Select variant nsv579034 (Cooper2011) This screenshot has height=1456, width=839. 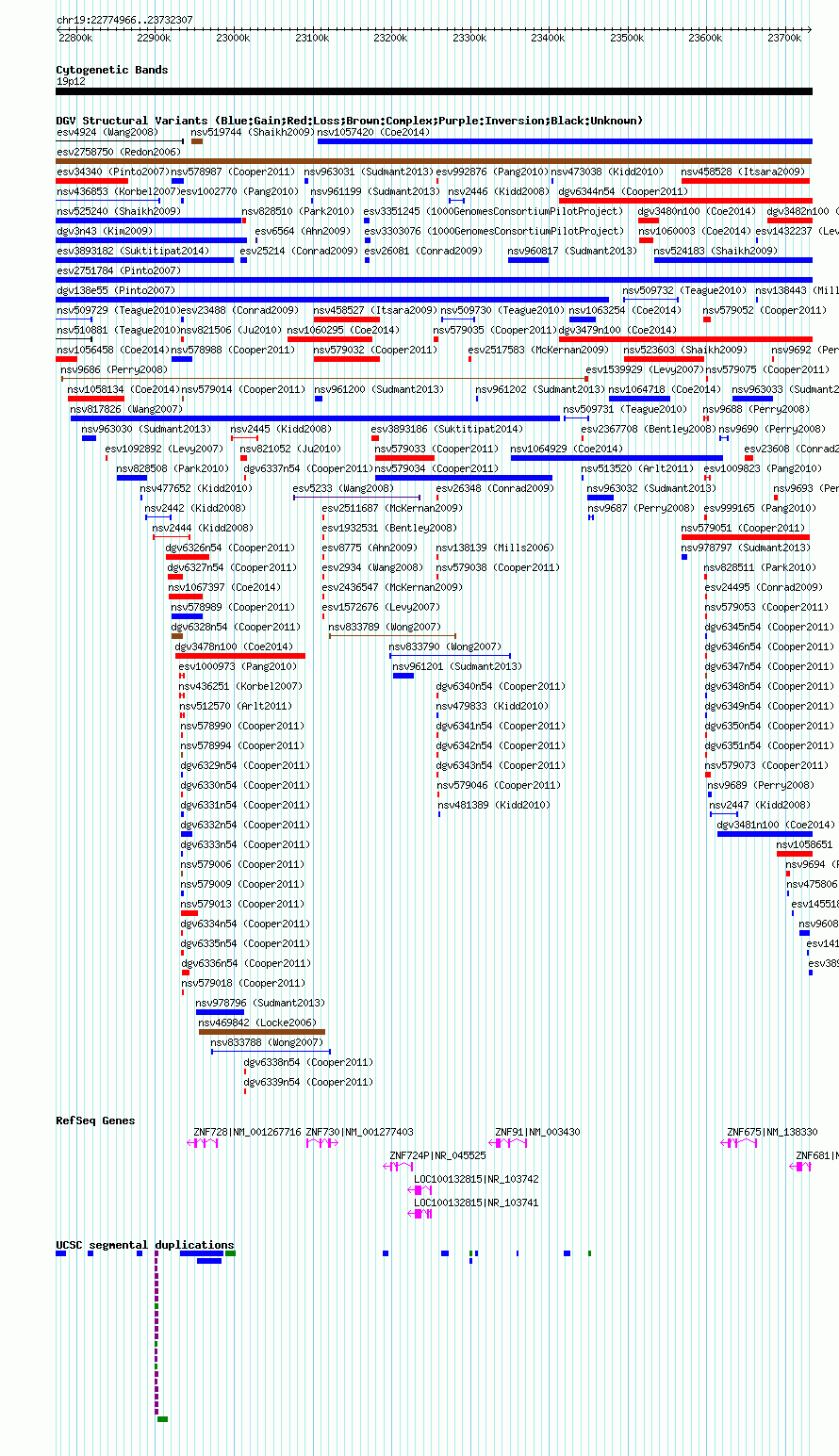(436, 468)
